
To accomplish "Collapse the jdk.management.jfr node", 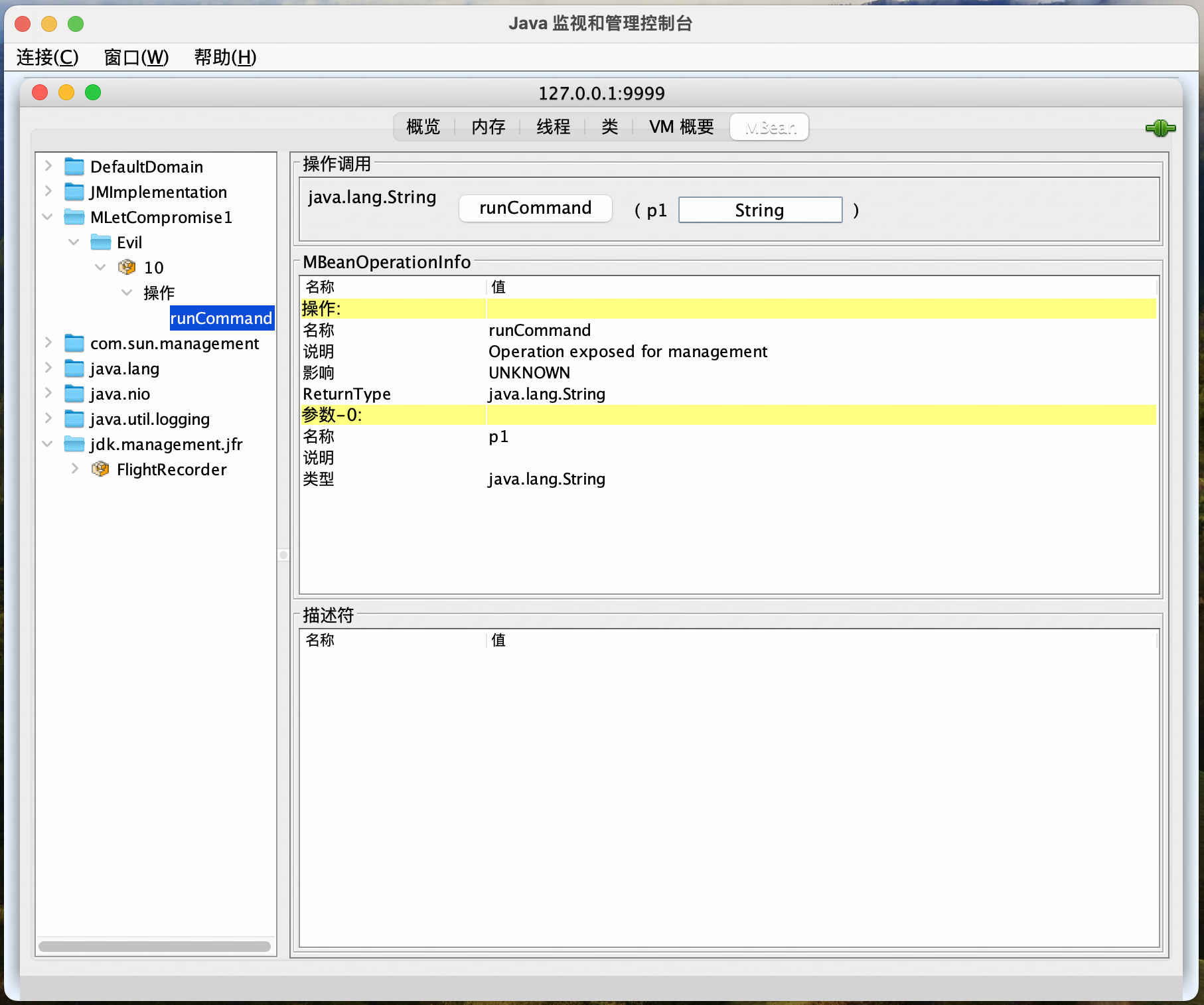I will tap(48, 443).
